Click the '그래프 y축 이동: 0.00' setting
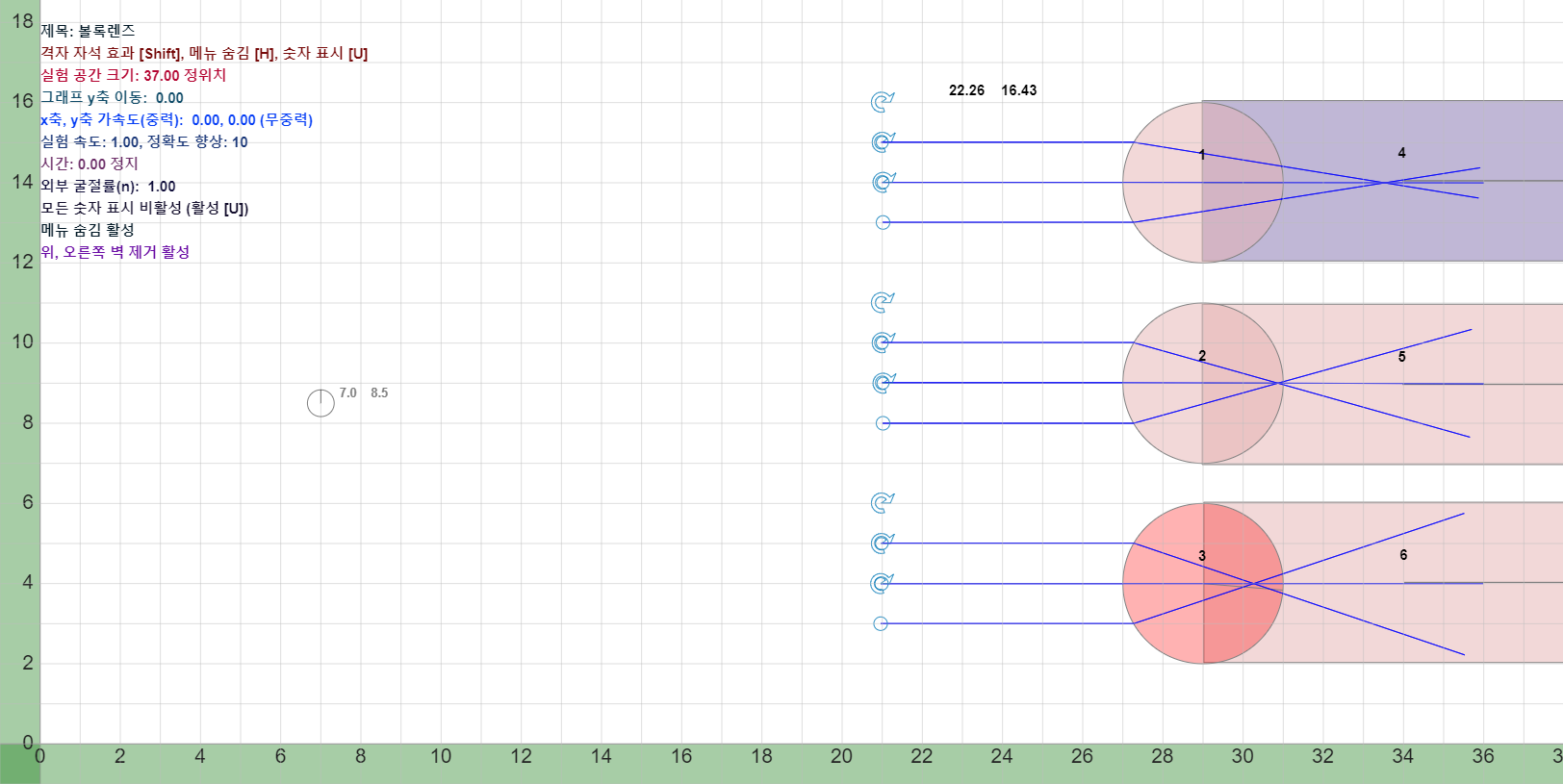The width and height of the screenshot is (1563, 784). (112, 97)
